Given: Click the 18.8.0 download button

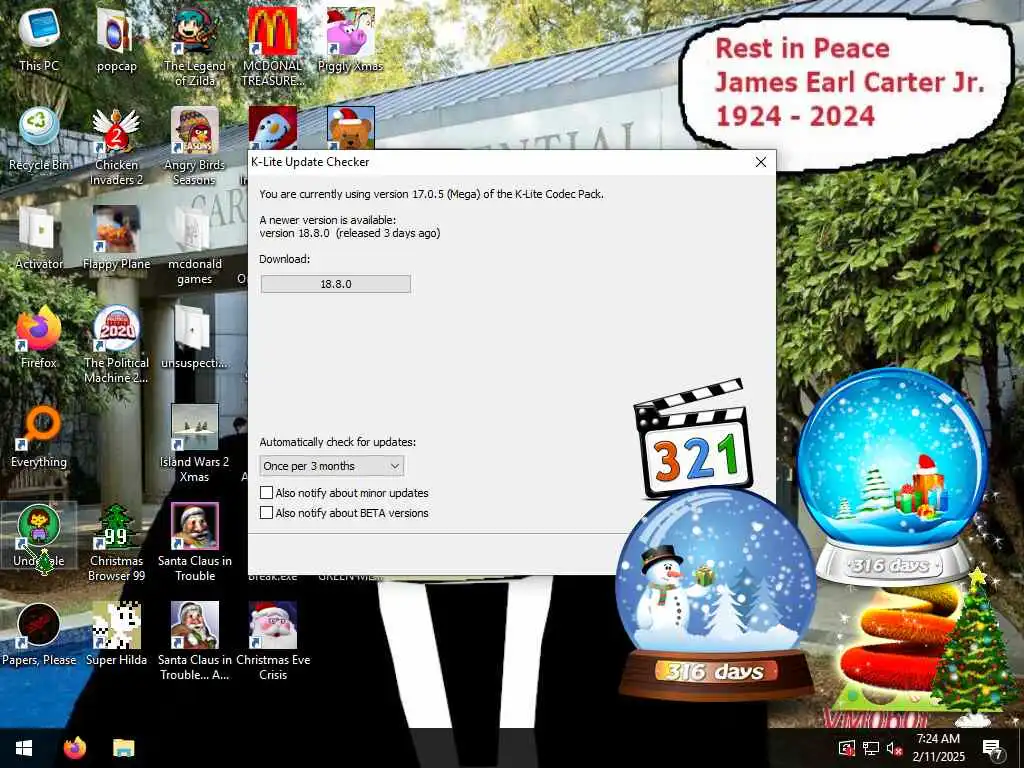Looking at the screenshot, I should coord(336,284).
